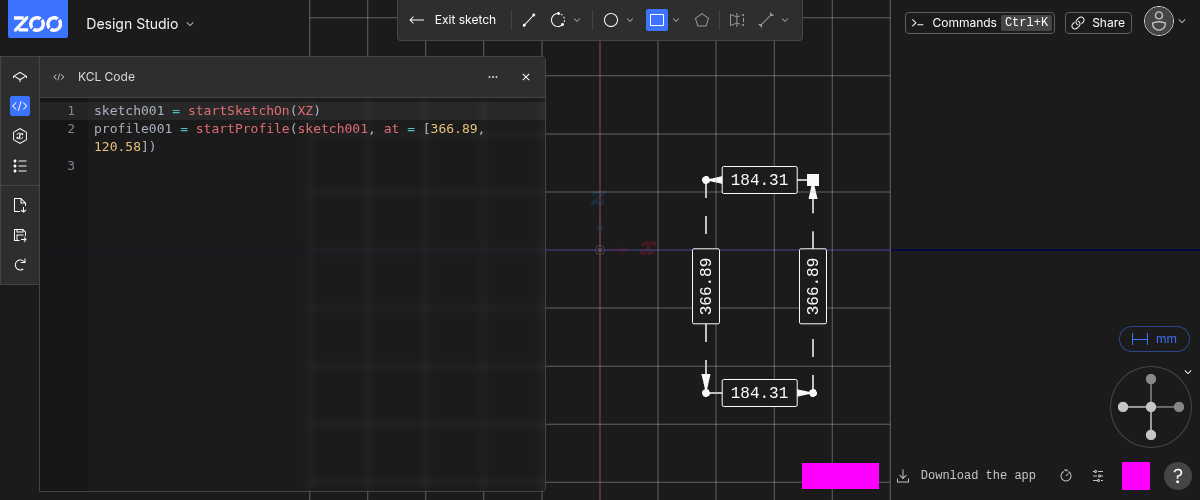The height and width of the screenshot is (500, 1200).
Task: Select the Tangential arc tool
Action: [x=558, y=20]
